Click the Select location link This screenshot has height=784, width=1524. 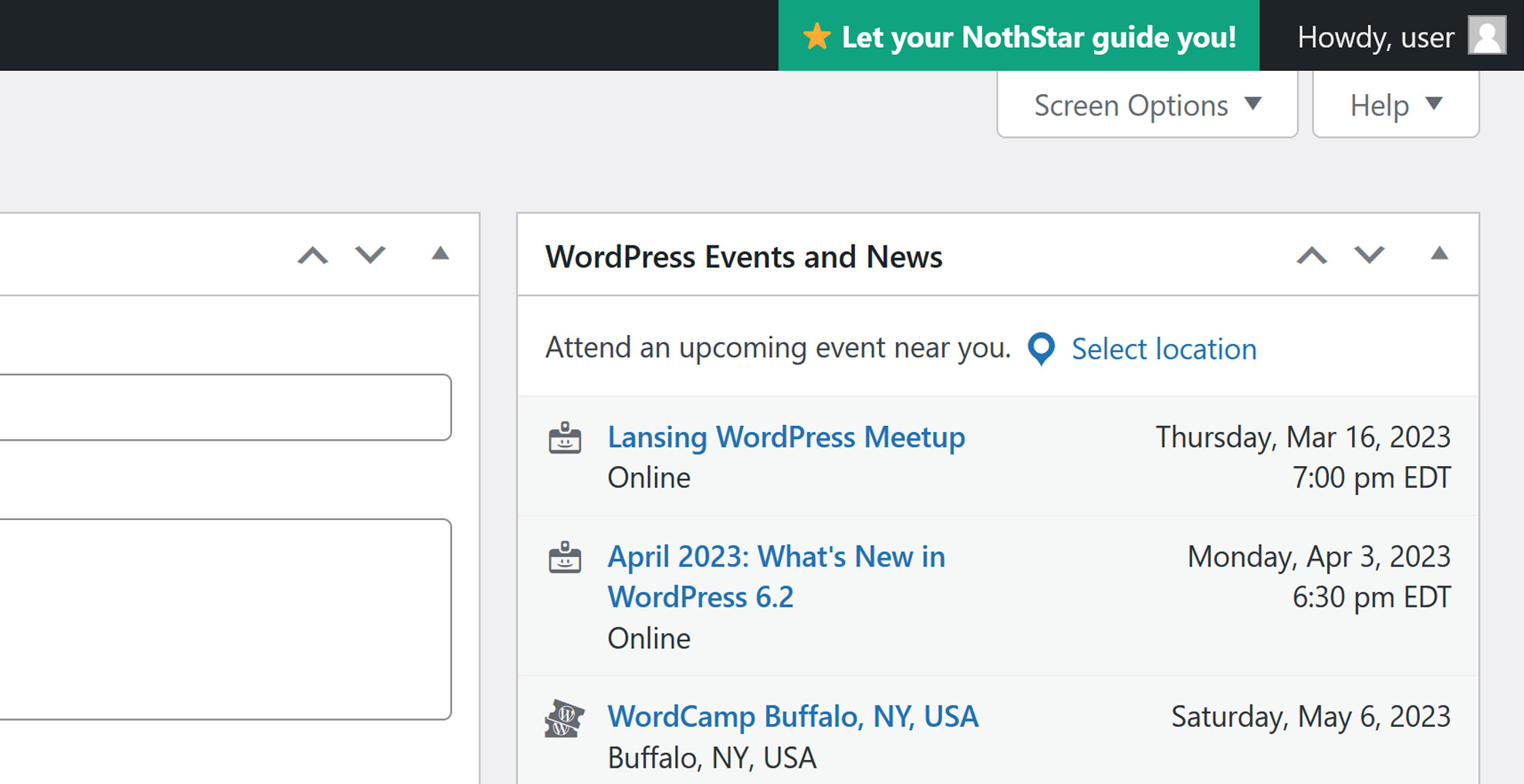[1164, 350]
